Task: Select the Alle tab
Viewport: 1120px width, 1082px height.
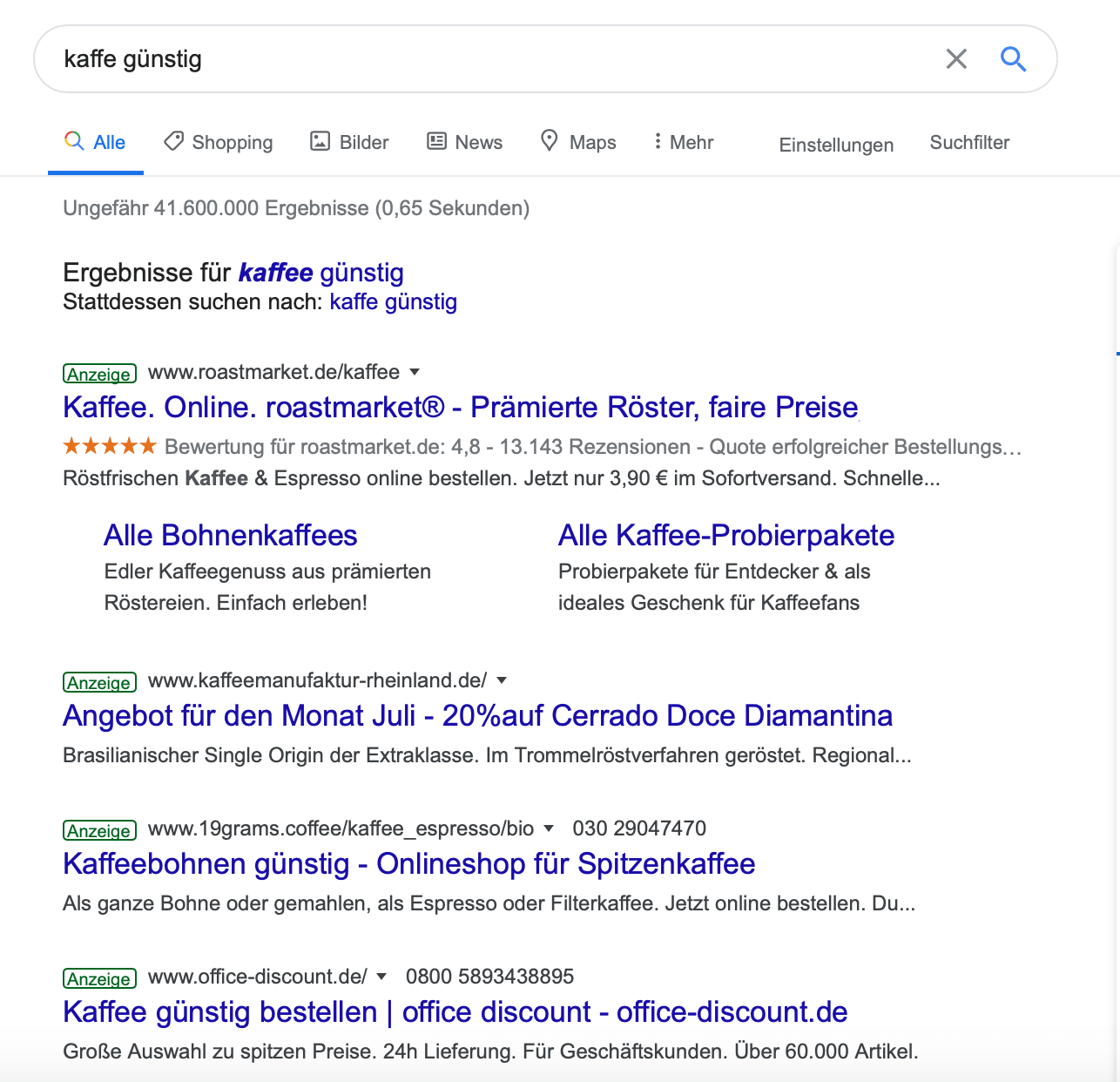Action: 95,142
